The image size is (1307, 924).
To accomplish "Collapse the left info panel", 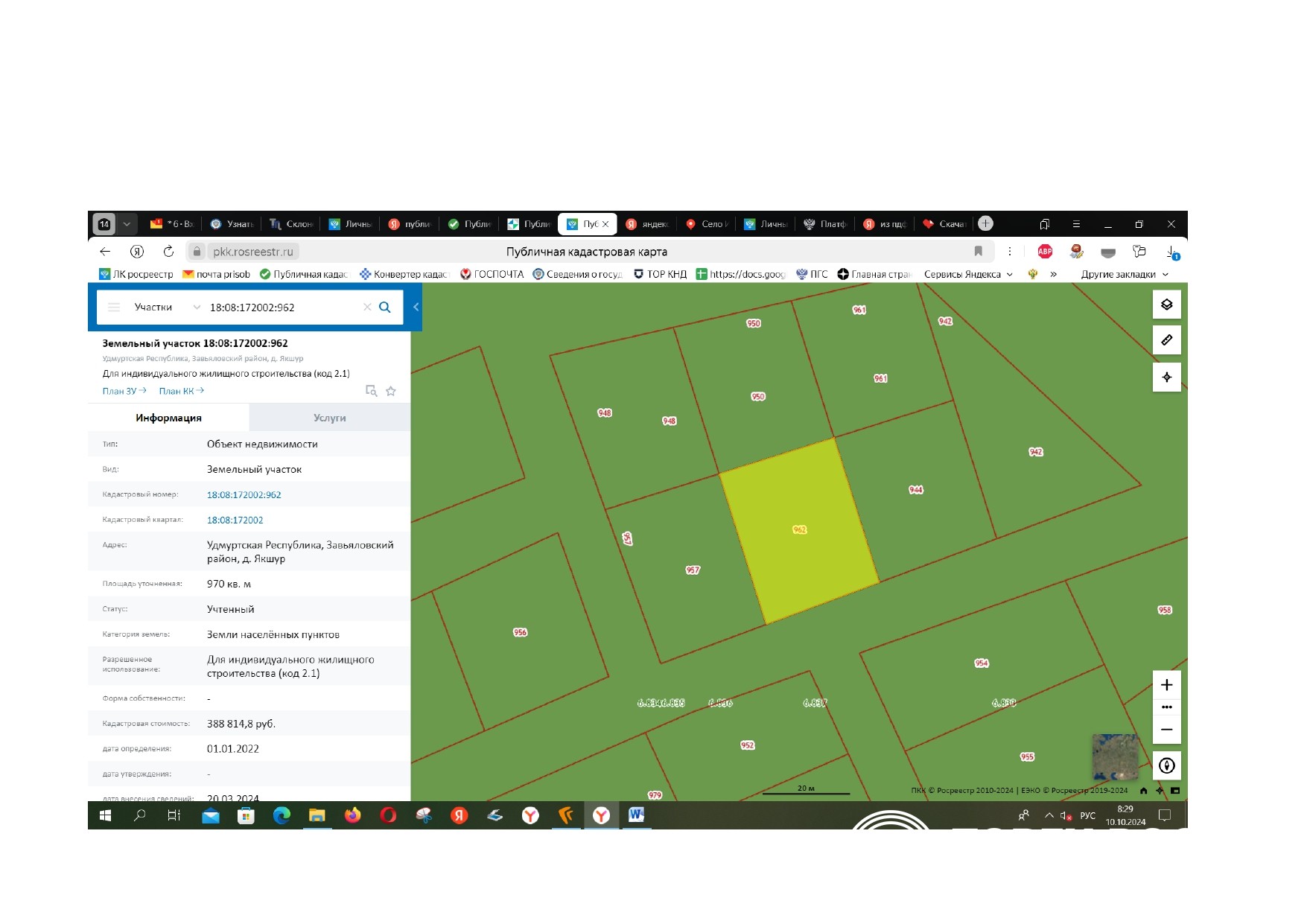I will pyautogui.click(x=416, y=307).
